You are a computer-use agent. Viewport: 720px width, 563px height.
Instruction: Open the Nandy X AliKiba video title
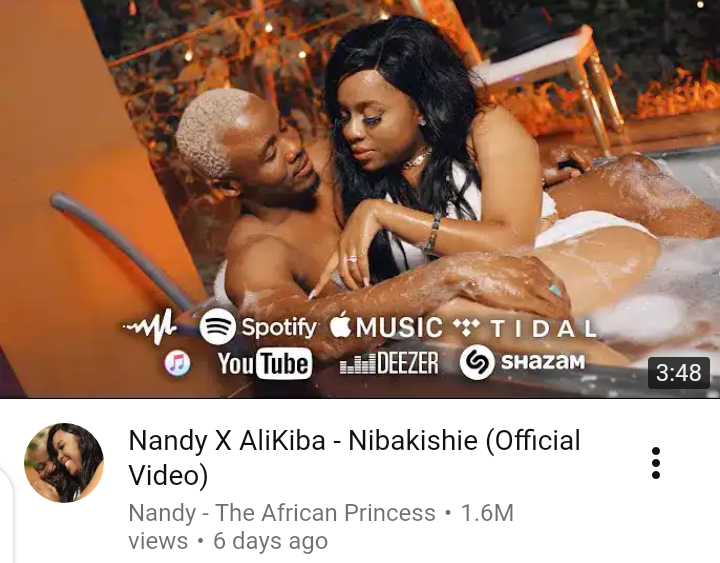tap(354, 457)
